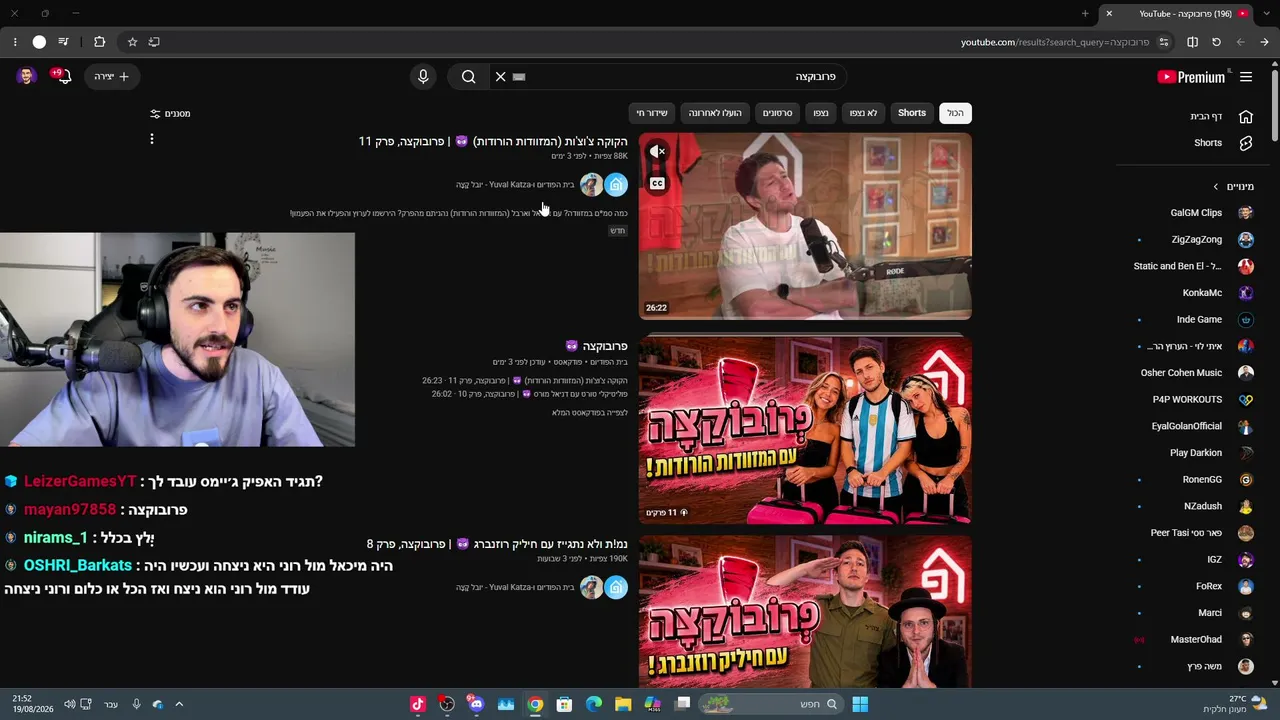The height and width of the screenshot is (720, 1280).
Task: Open the browser extensions puzzle icon
Action: pos(99,42)
